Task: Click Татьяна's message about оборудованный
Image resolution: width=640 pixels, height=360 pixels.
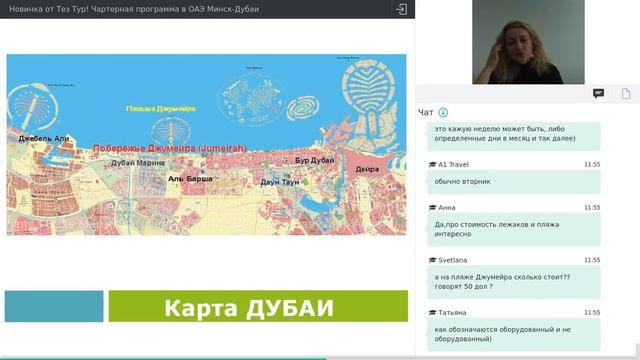Action: [x=513, y=334]
